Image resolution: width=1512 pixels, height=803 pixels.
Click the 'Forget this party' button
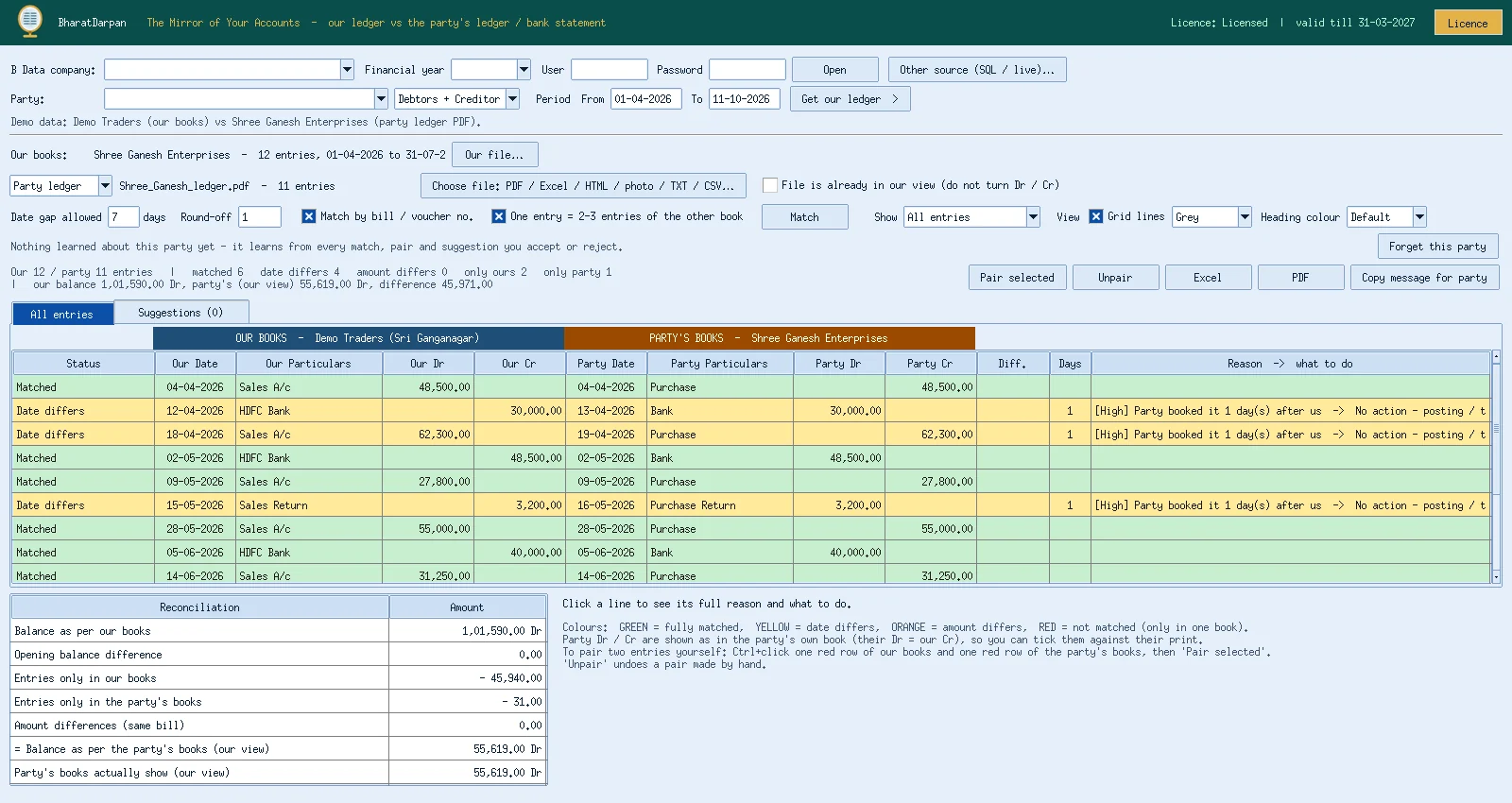click(1437, 247)
